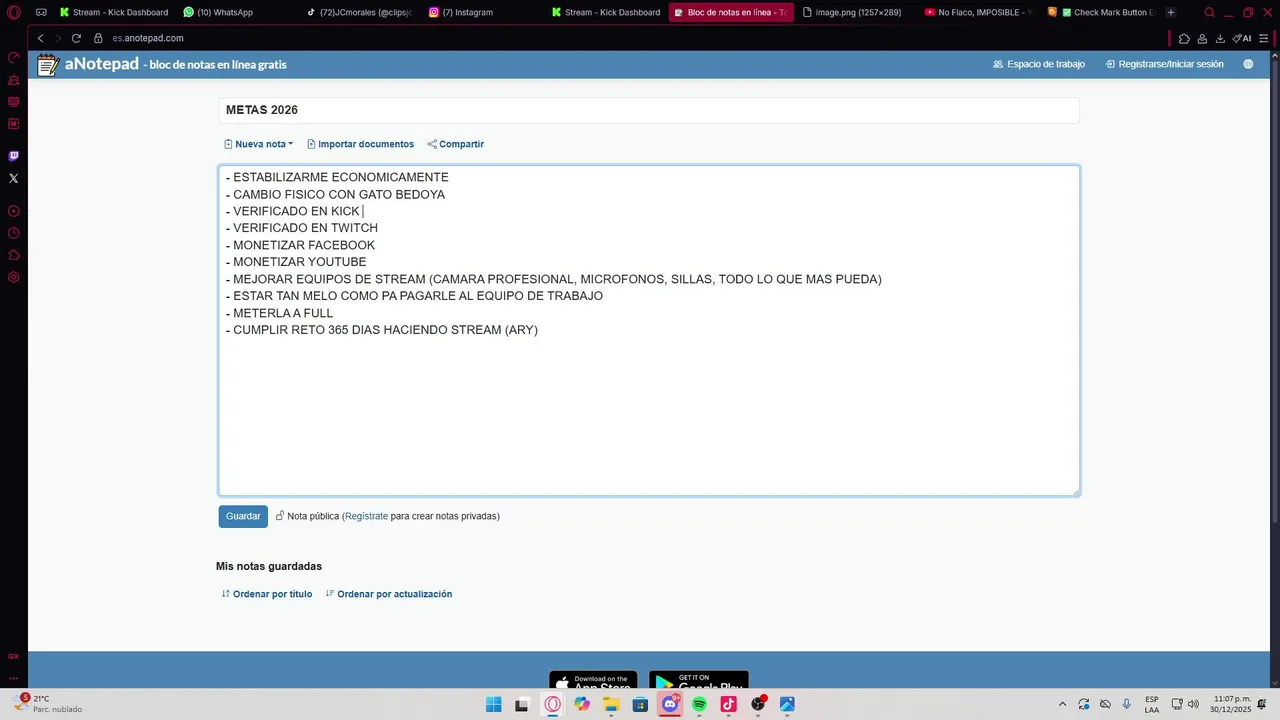Open the Windows Start menu
This screenshot has height=720, width=1280.
tap(494, 704)
